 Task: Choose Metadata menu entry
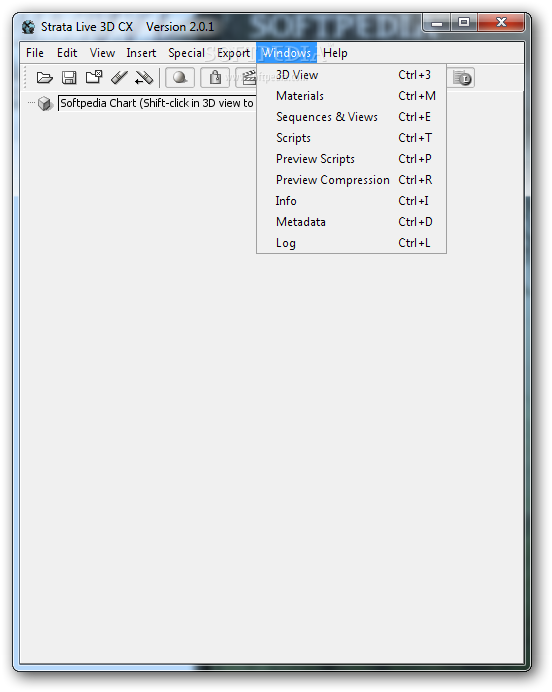352,222
